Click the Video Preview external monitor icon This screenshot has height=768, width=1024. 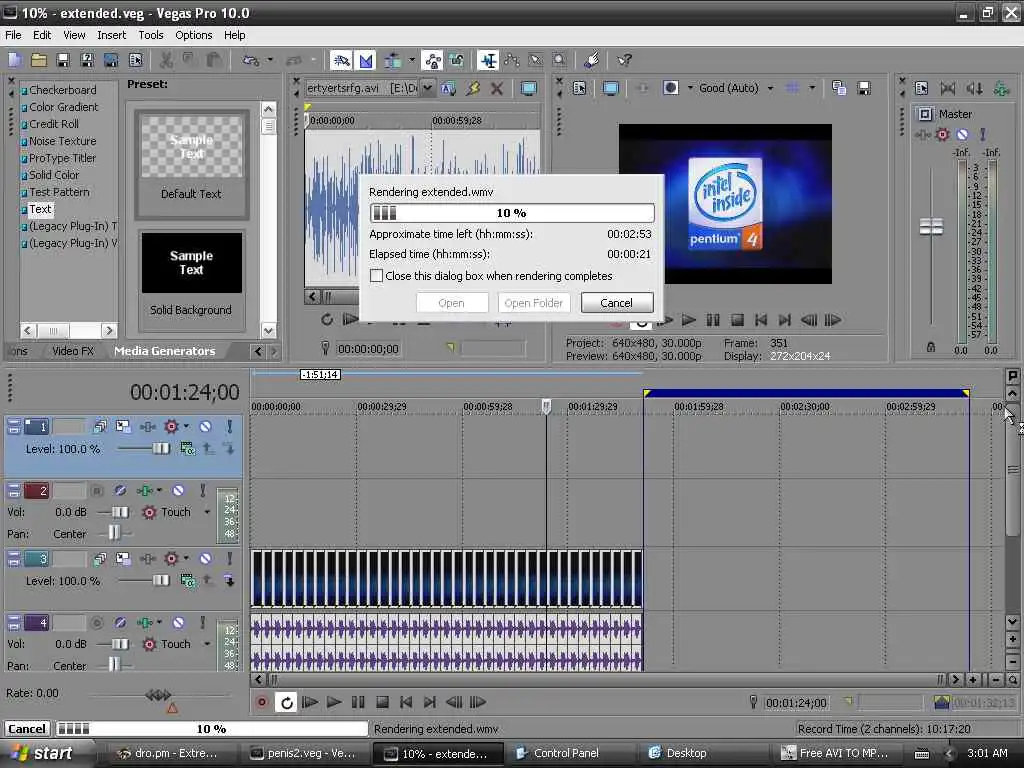[x=611, y=88]
